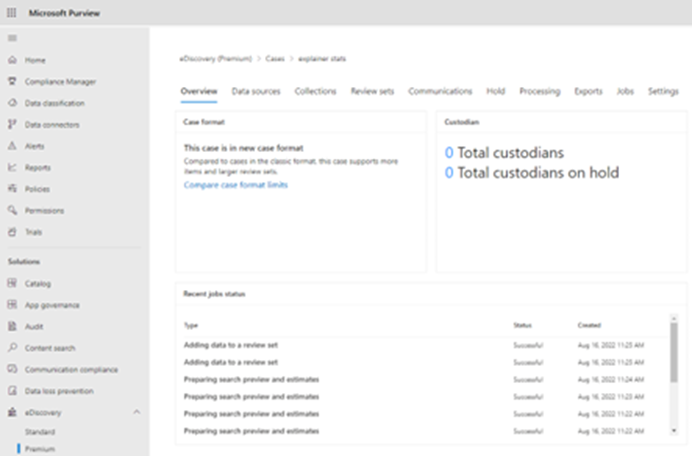Click the jobs list scroll up arrow

click(x=674, y=318)
